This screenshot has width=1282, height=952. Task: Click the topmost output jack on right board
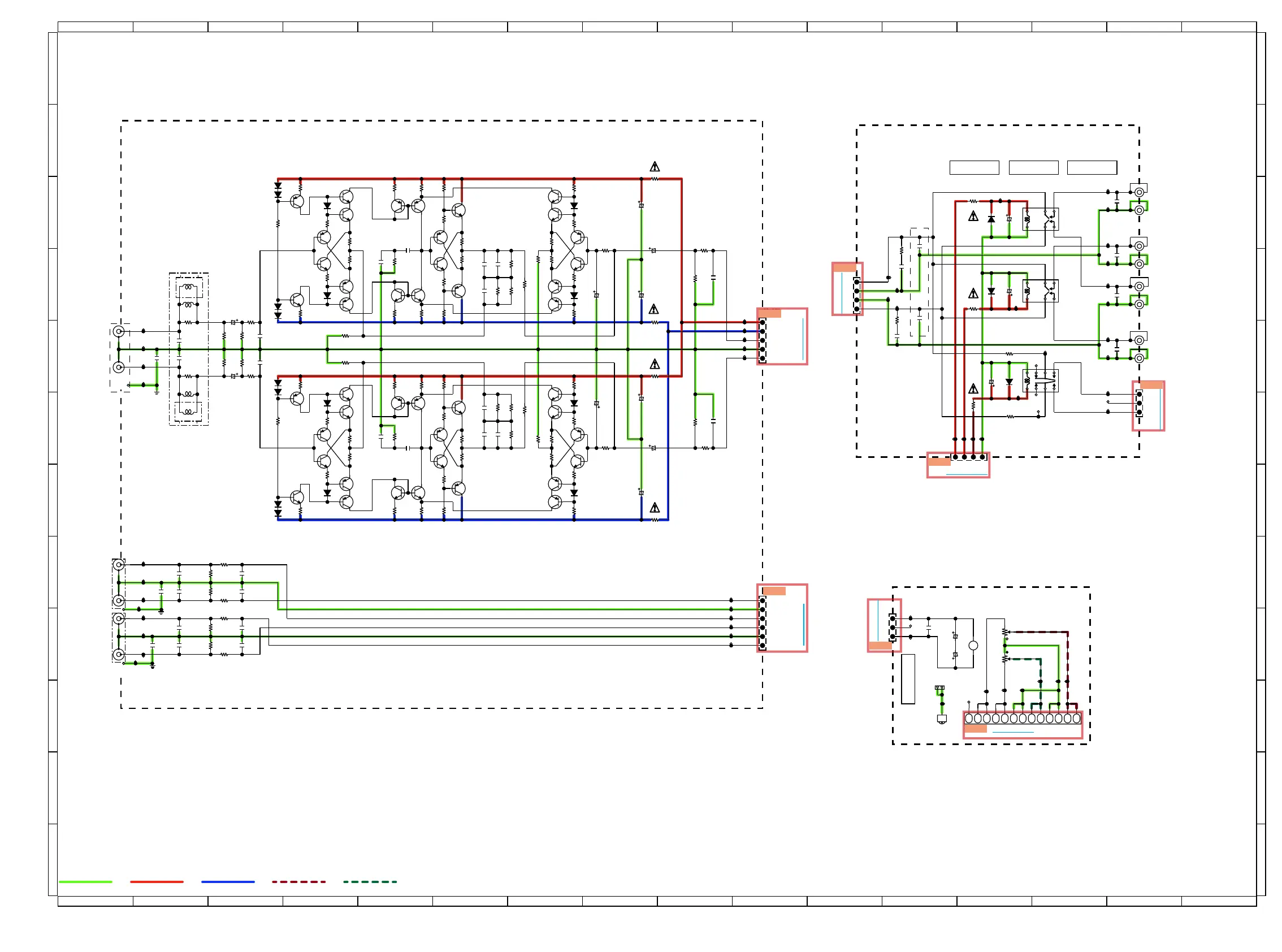pos(1139,192)
